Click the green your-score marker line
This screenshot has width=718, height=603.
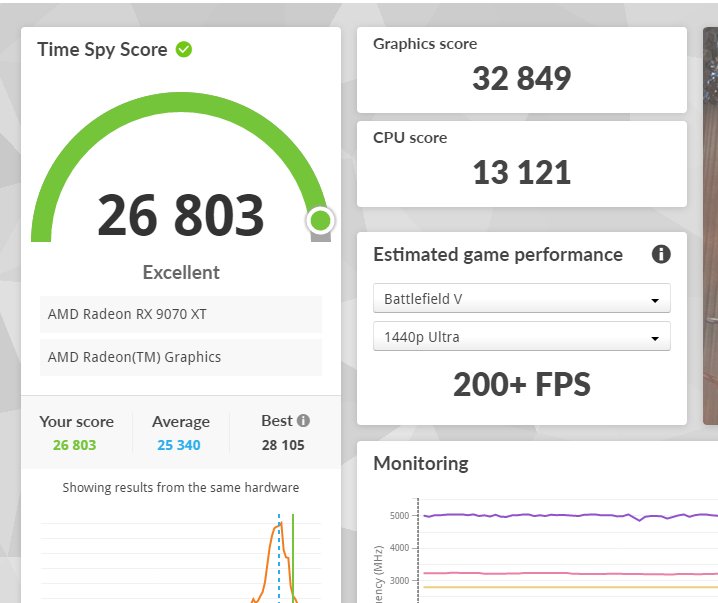coord(293,559)
